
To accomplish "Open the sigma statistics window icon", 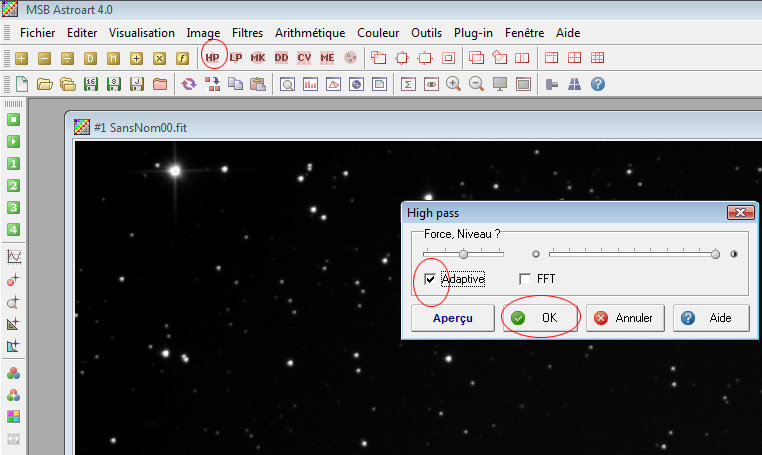I will [x=408, y=84].
